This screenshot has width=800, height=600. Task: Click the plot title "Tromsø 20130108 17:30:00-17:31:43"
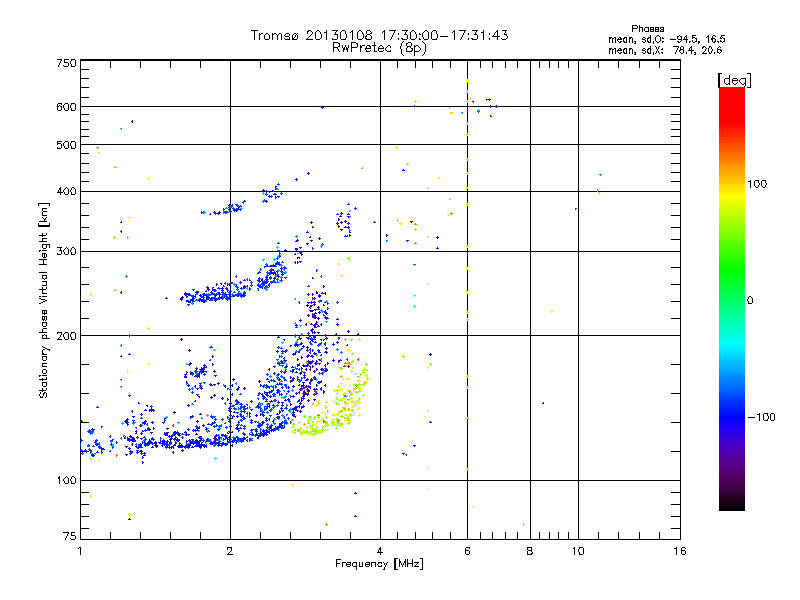point(379,35)
